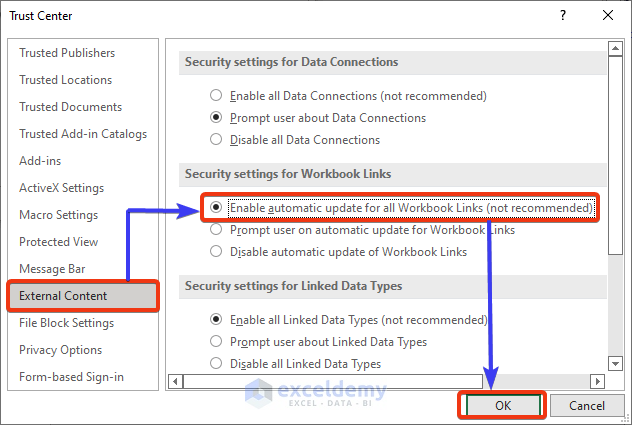
Task: Select Disable all Data Connections option
Action: [x=216, y=140]
